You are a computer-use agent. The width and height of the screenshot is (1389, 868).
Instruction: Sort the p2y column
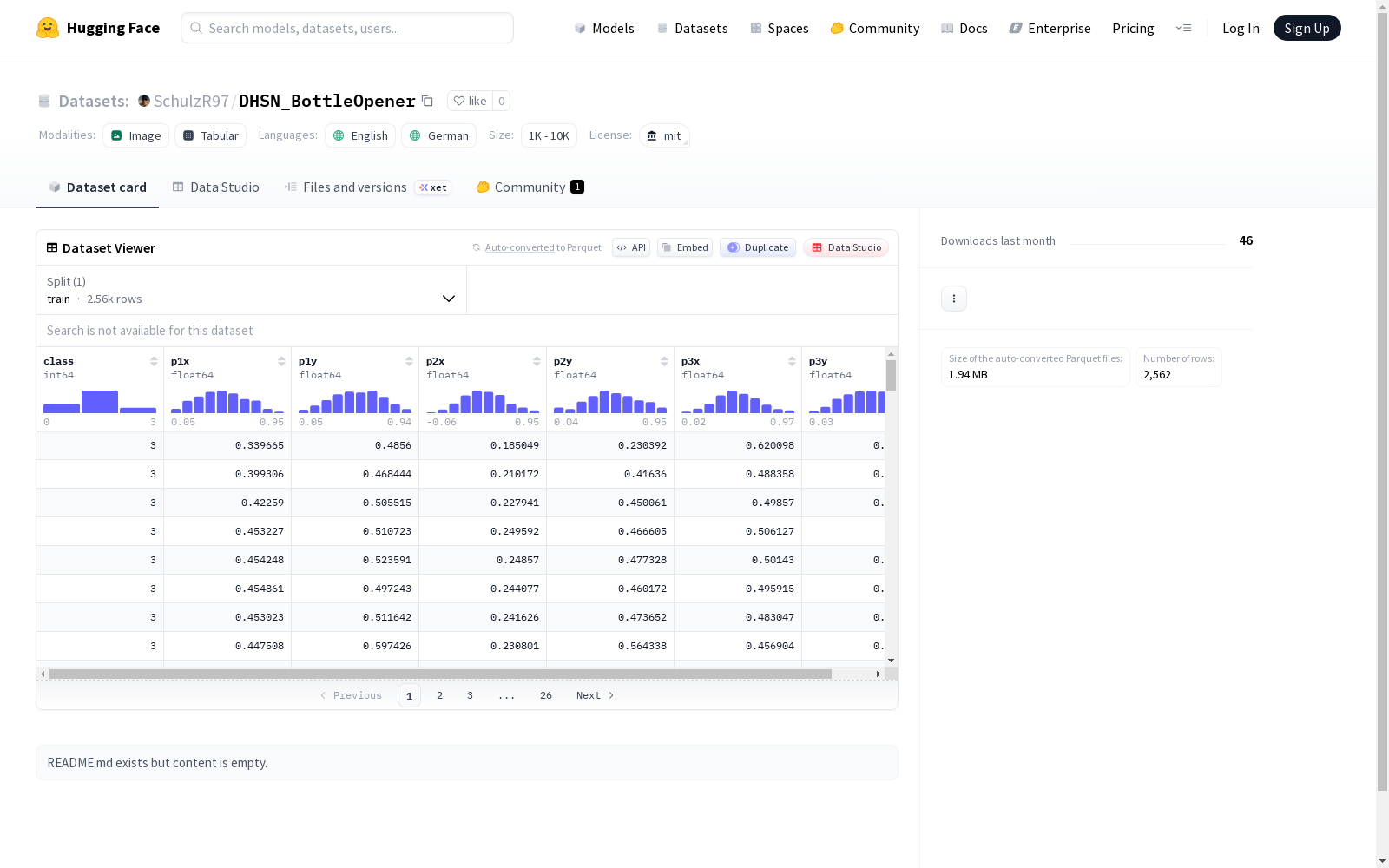(664, 361)
